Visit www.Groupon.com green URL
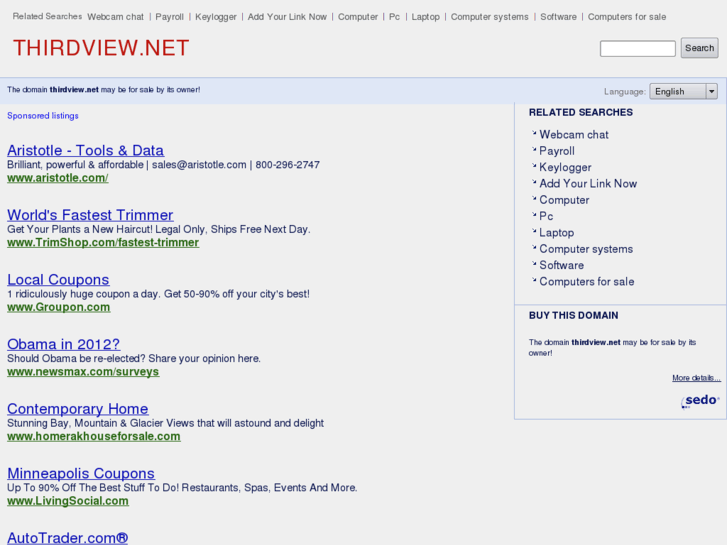The image size is (727, 545). pyautogui.click(x=58, y=307)
